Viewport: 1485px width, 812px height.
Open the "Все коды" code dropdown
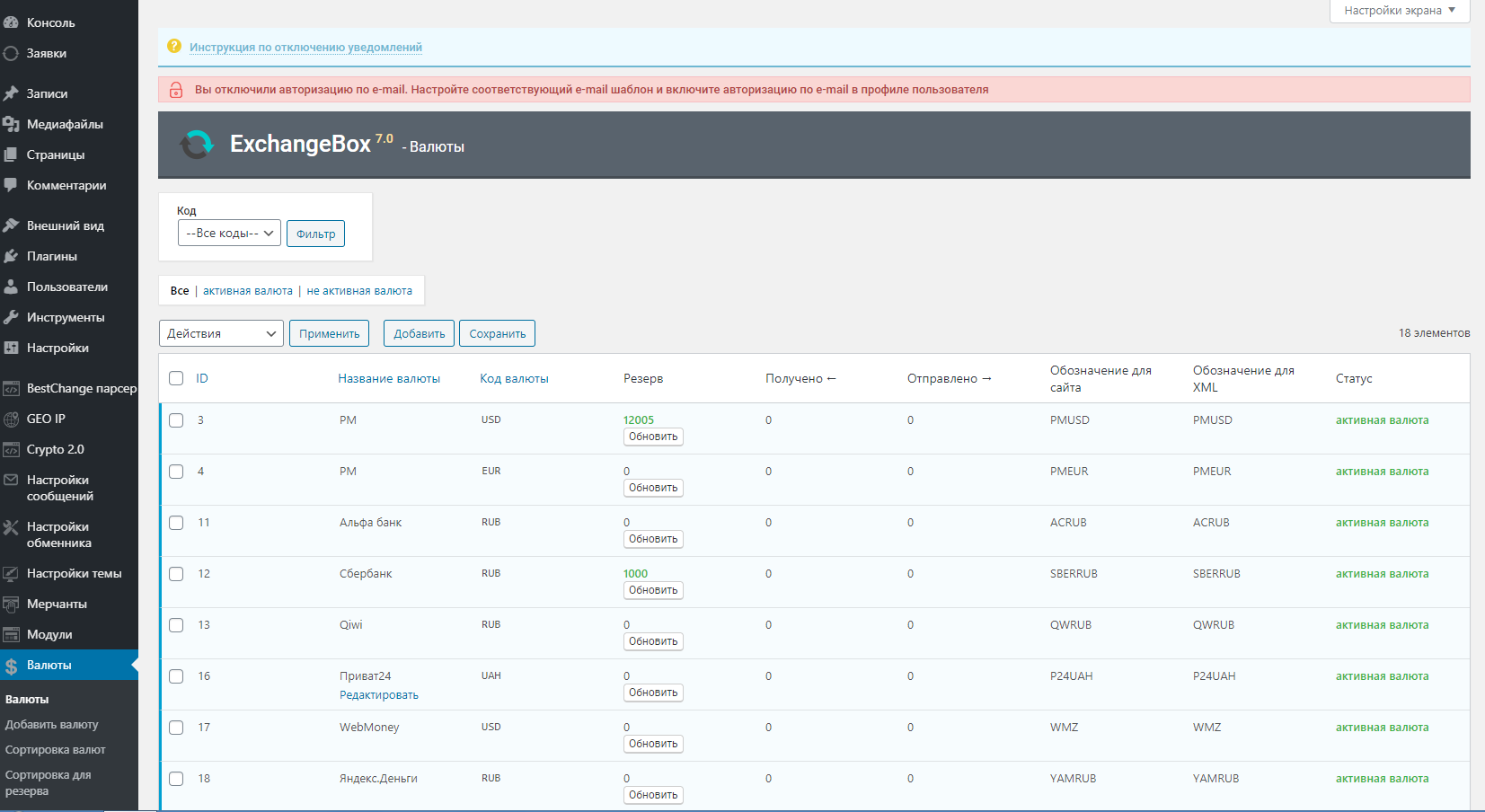(x=229, y=234)
